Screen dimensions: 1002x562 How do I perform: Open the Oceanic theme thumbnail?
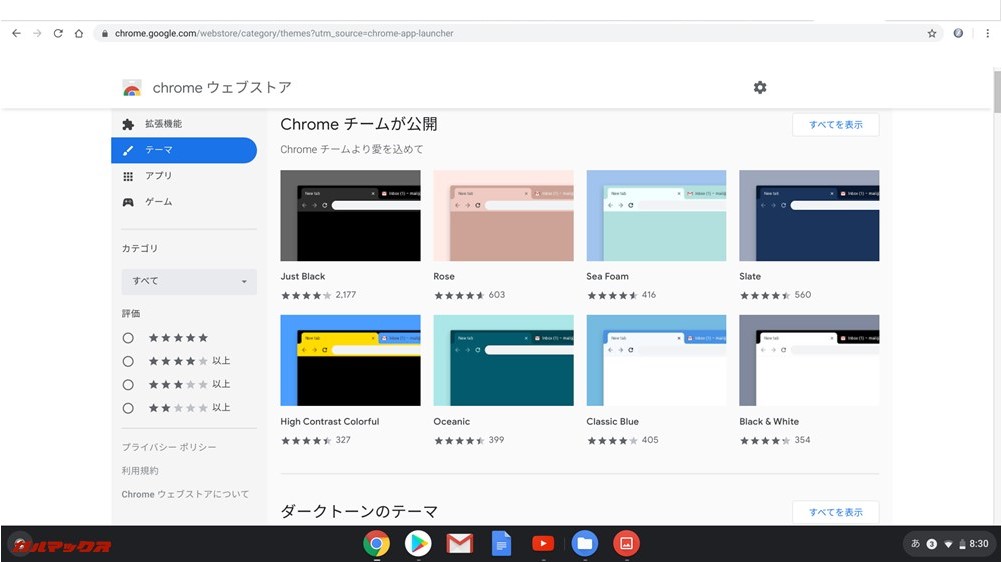coord(504,360)
